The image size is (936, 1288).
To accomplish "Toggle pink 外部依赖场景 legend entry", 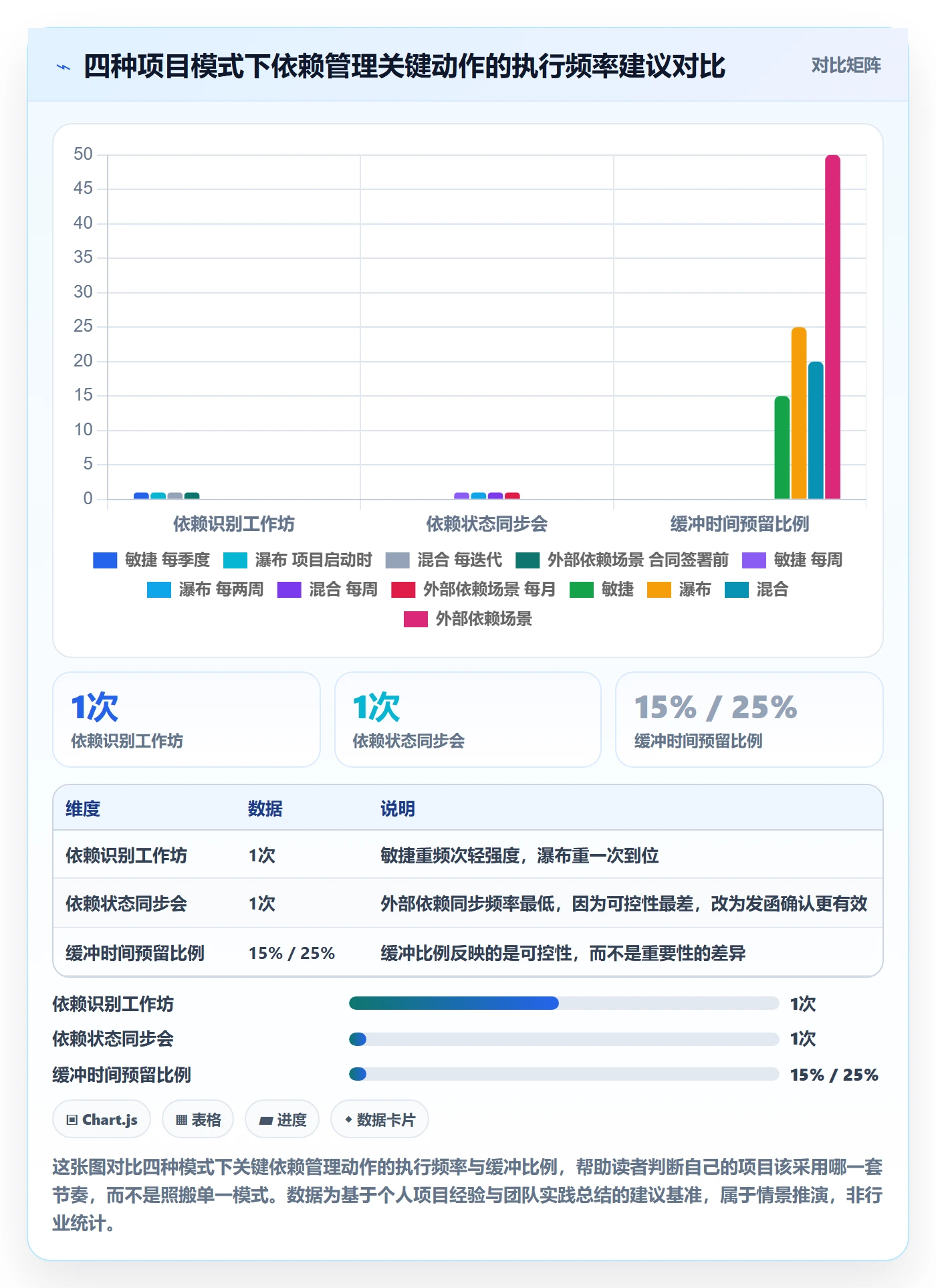I will click(x=468, y=619).
